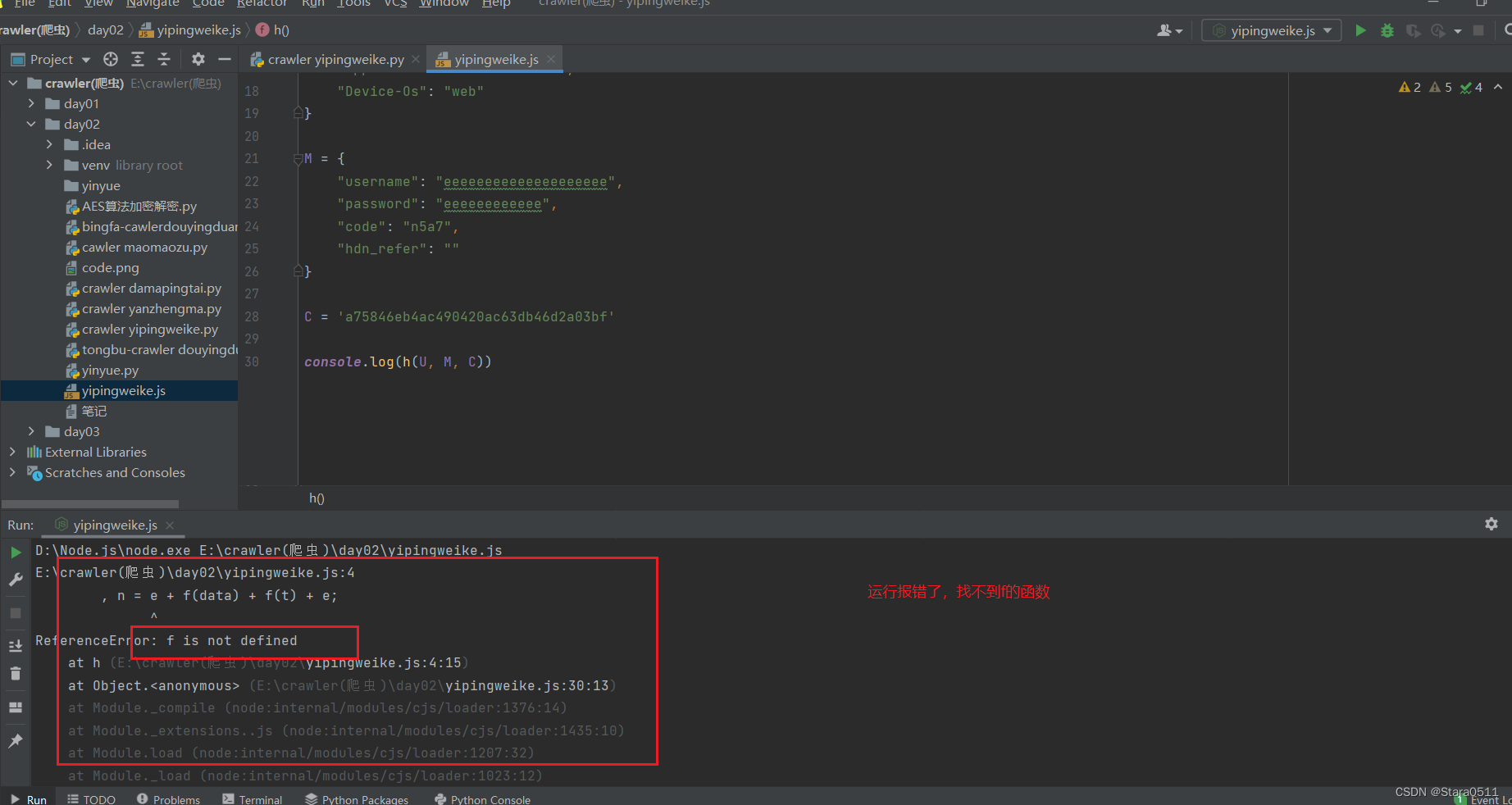Image resolution: width=1512 pixels, height=805 pixels.
Task: Click pin tab icon in Run panel
Action: coord(16,740)
